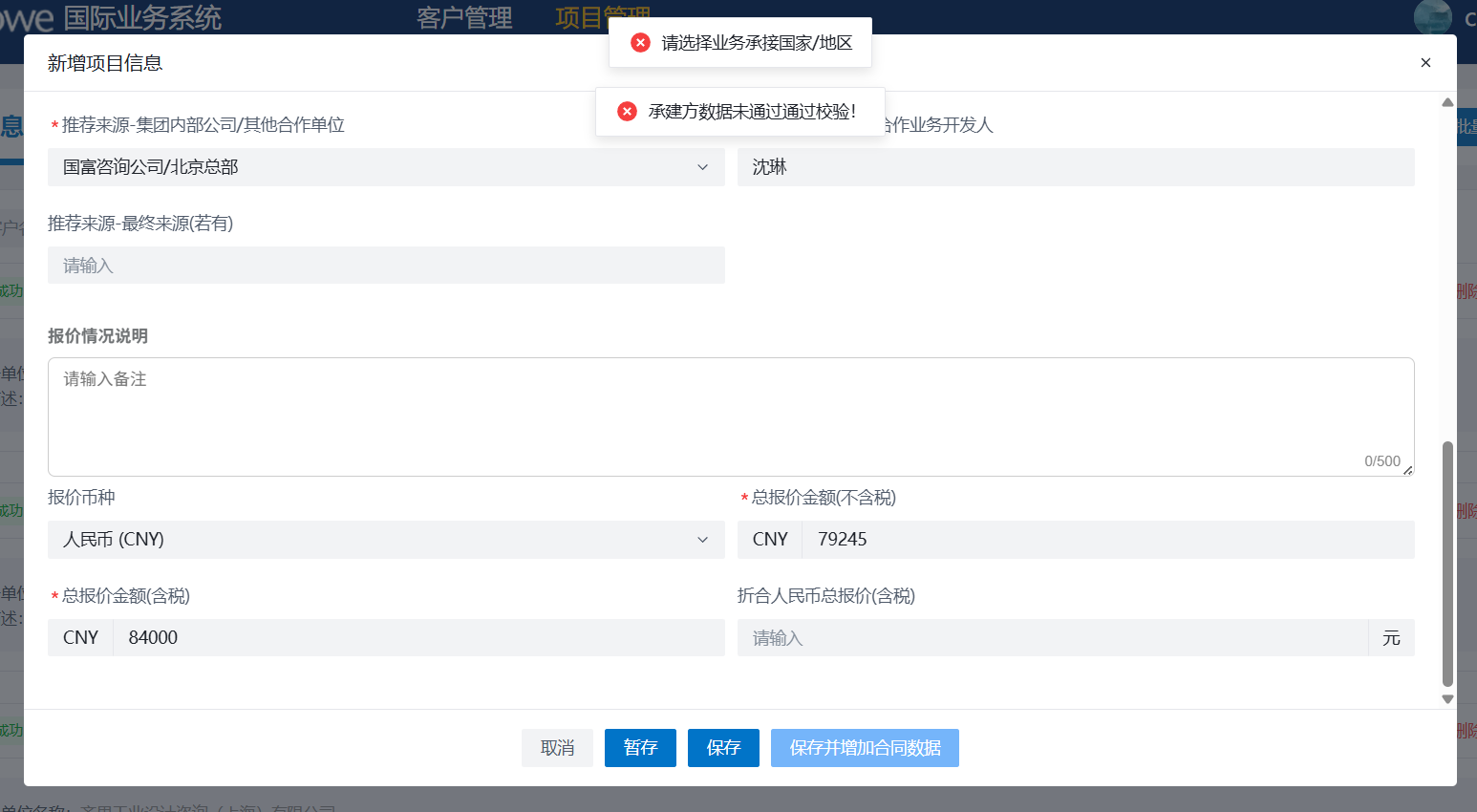Click the scroll down arrow of dialog scrollbar
The width and height of the screenshot is (1477, 812).
point(1447,699)
